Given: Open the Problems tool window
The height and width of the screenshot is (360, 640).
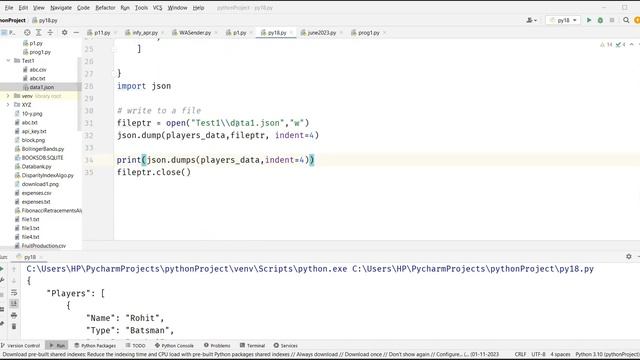Looking at the screenshot, I should click(217, 345).
